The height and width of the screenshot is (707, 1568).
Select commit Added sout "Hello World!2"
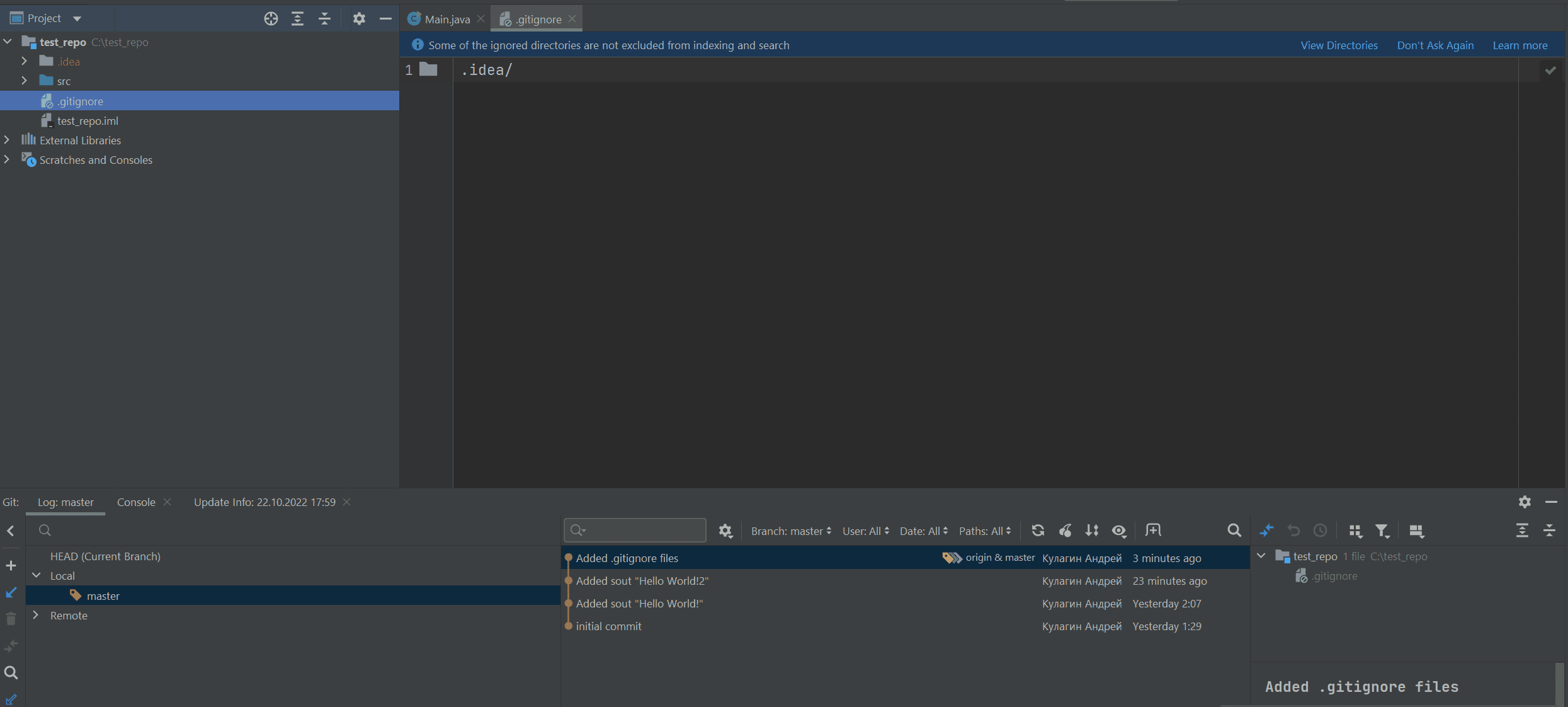(x=905, y=581)
